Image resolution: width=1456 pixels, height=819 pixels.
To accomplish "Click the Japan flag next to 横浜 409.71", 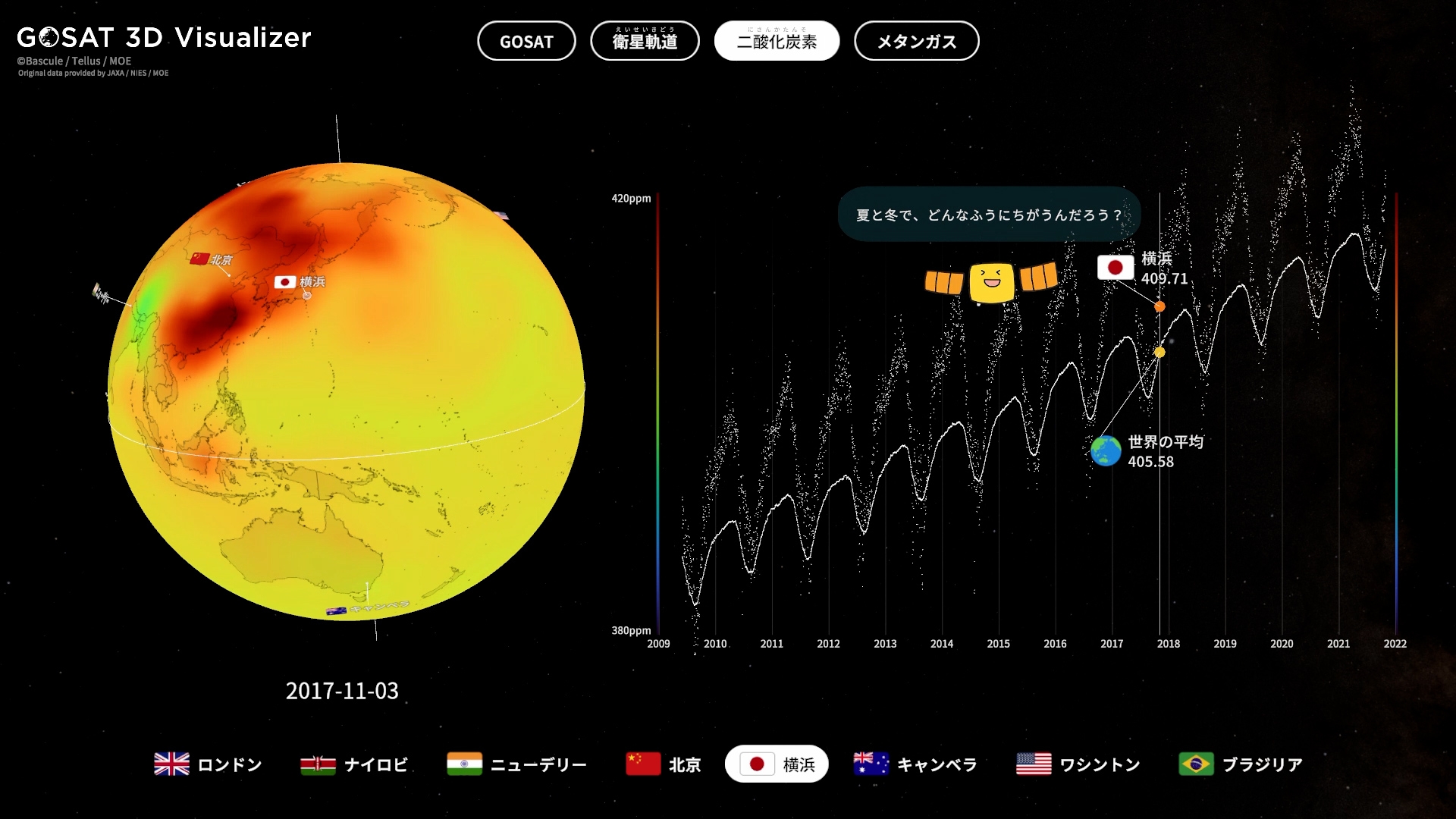I will pyautogui.click(x=1116, y=267).
